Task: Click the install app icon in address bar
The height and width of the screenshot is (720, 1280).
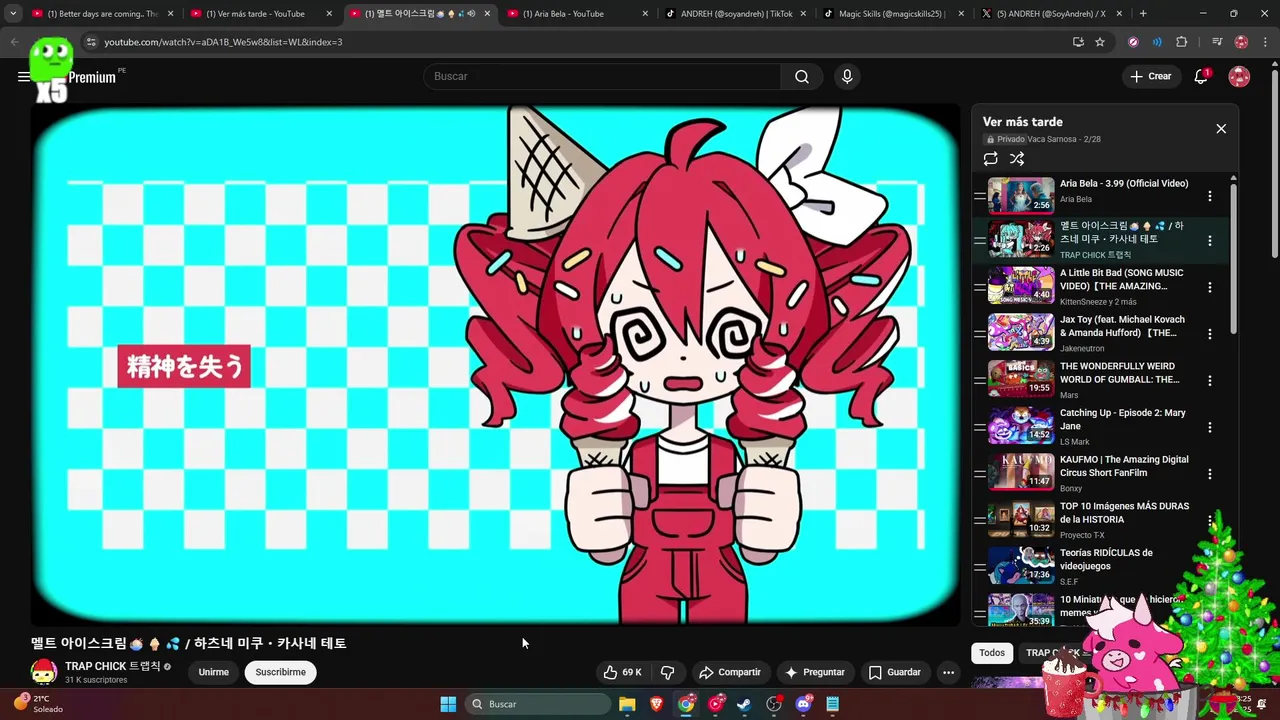Action: tap(1078, 42)
